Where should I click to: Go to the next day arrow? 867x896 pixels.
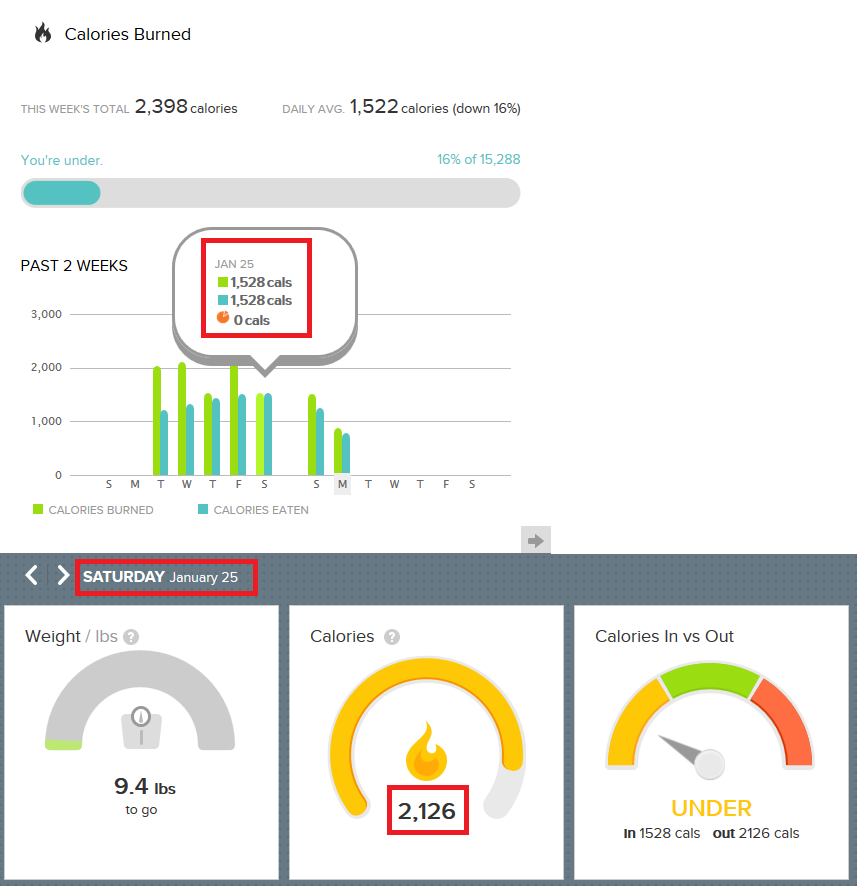[62, 575]
